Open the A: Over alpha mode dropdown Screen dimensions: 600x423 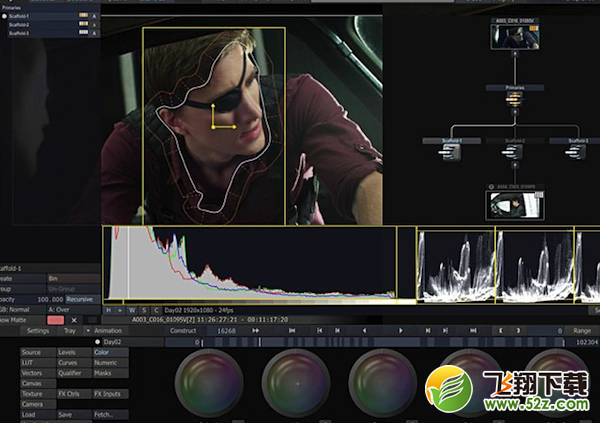click(74, 309)
